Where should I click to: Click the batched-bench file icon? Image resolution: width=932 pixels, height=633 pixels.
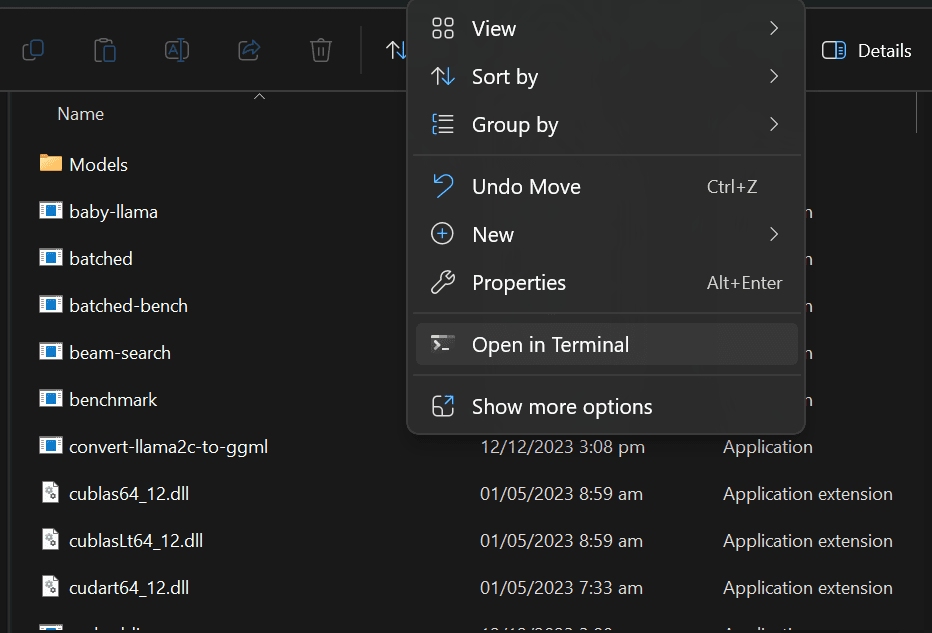(51, 304)
